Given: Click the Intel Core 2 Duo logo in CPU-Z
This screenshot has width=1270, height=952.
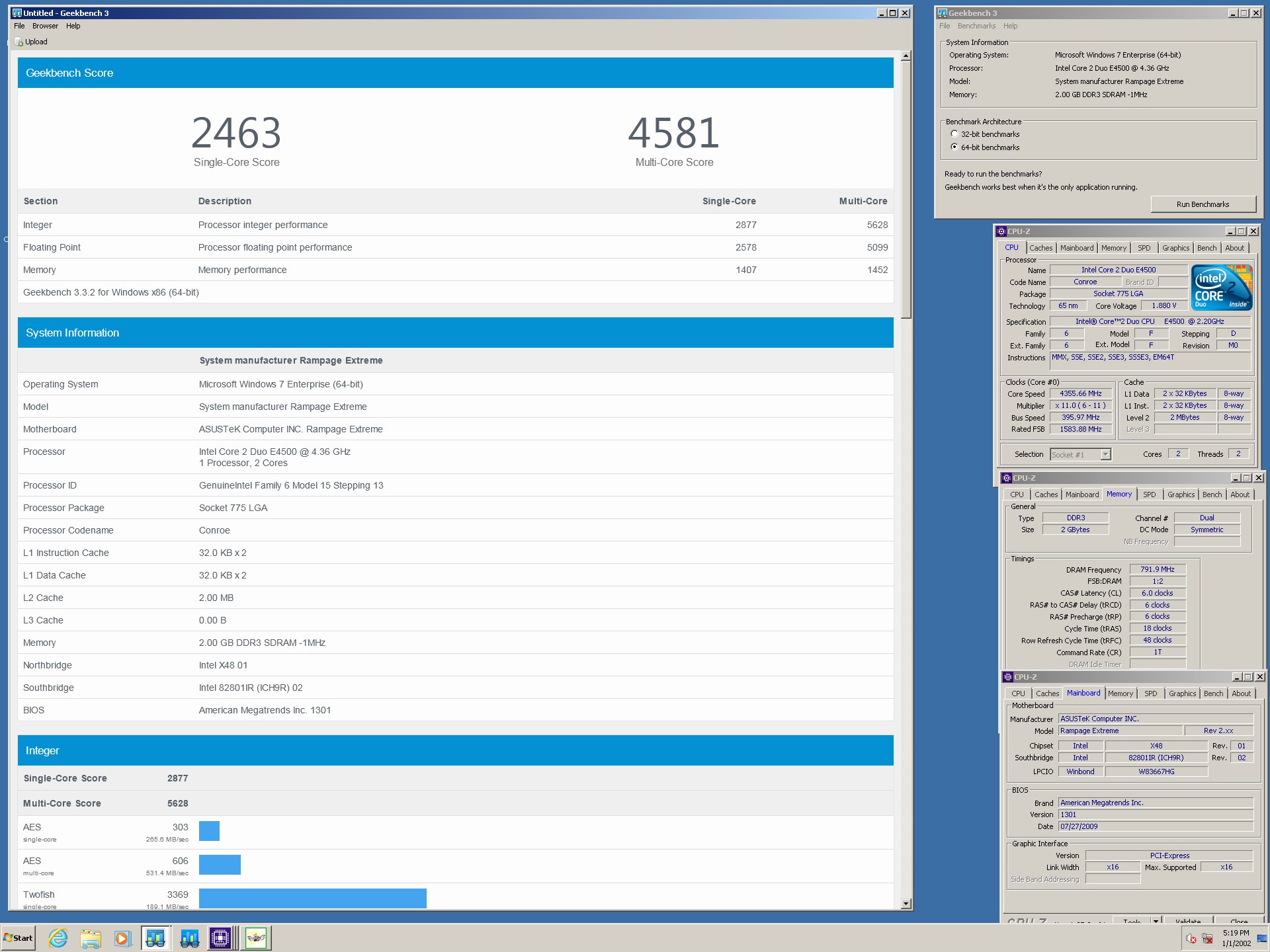Looking at the screenshot, I should pyautogui.click(x=1222, y=288).
